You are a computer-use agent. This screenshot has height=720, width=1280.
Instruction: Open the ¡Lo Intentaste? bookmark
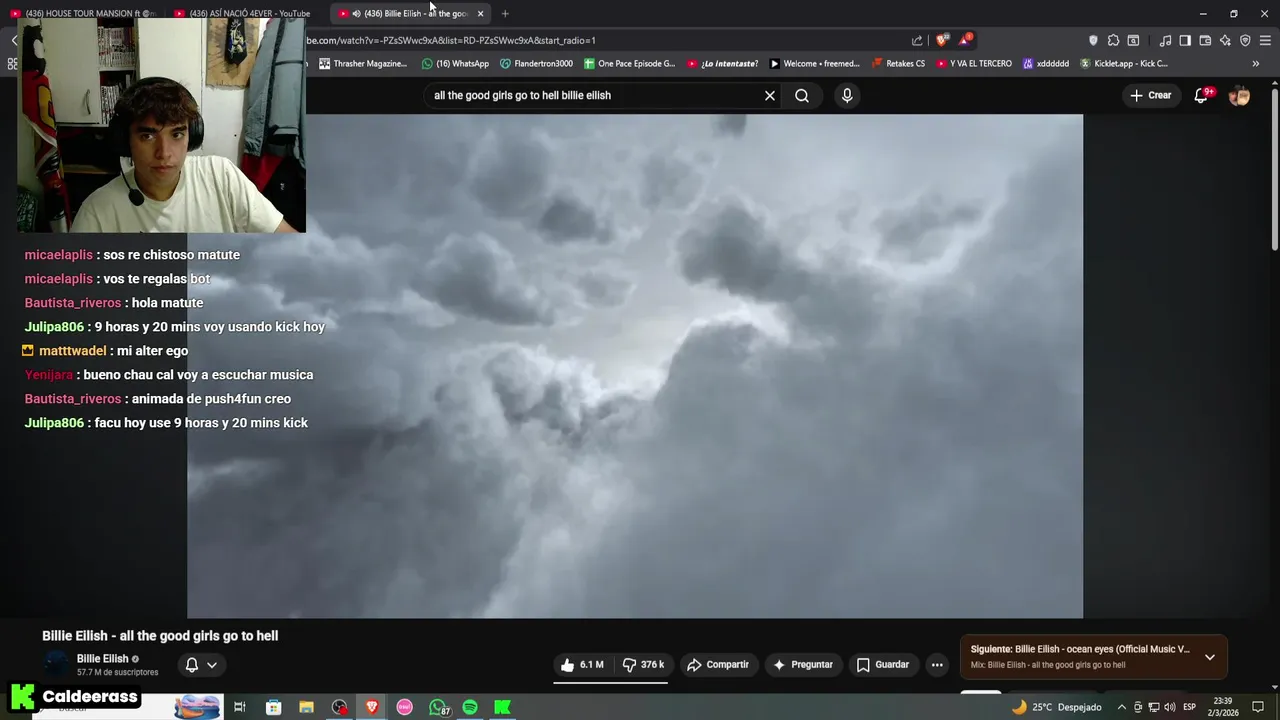click(x=723, y=64)
